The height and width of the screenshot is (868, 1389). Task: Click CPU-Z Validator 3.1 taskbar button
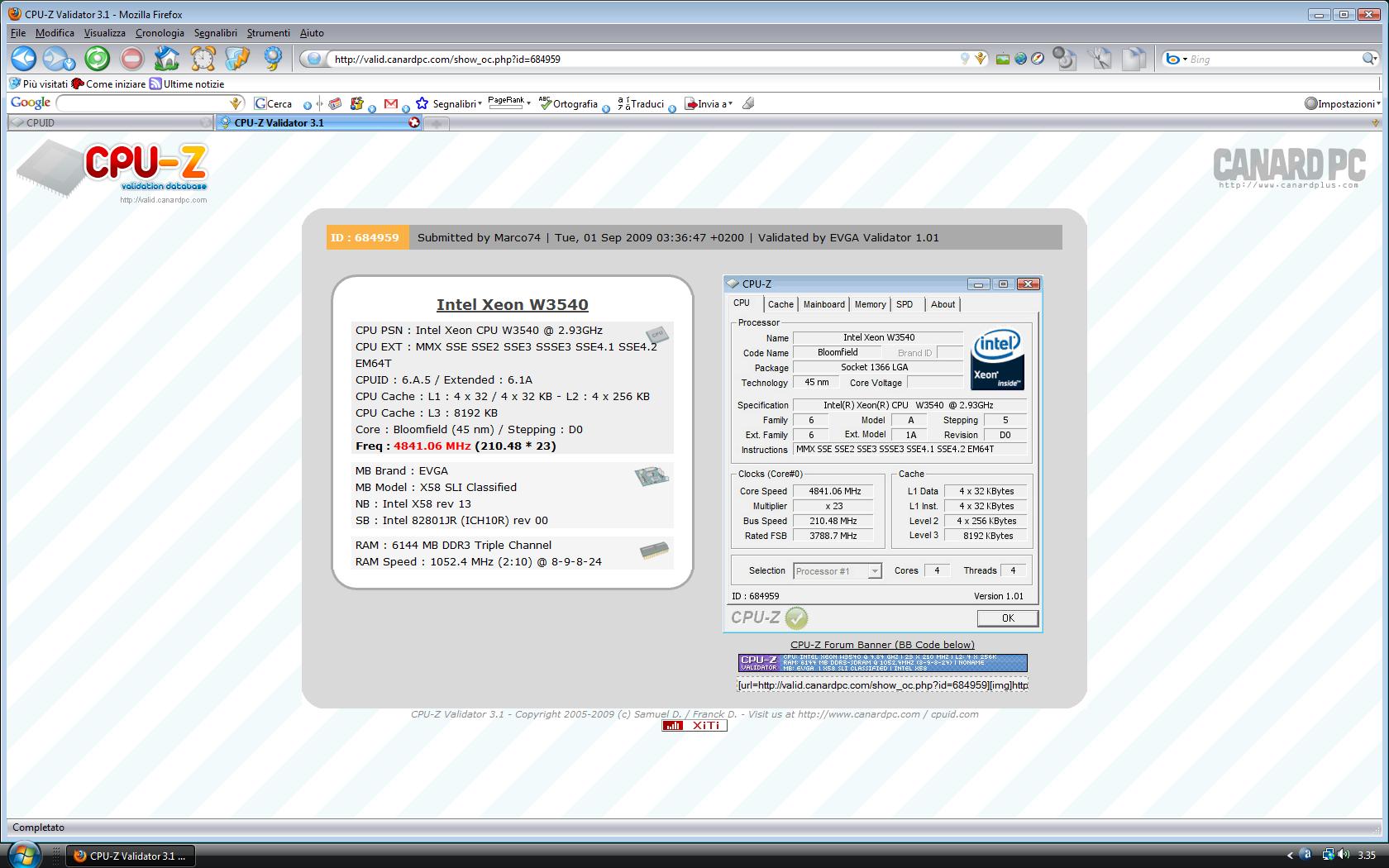[x=130, y=856]
